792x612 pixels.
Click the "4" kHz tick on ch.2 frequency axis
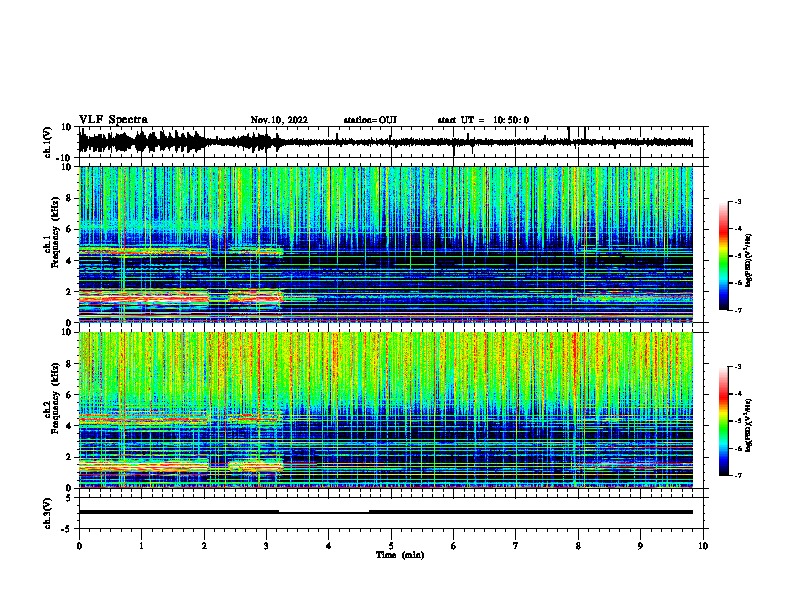(70, 426)
